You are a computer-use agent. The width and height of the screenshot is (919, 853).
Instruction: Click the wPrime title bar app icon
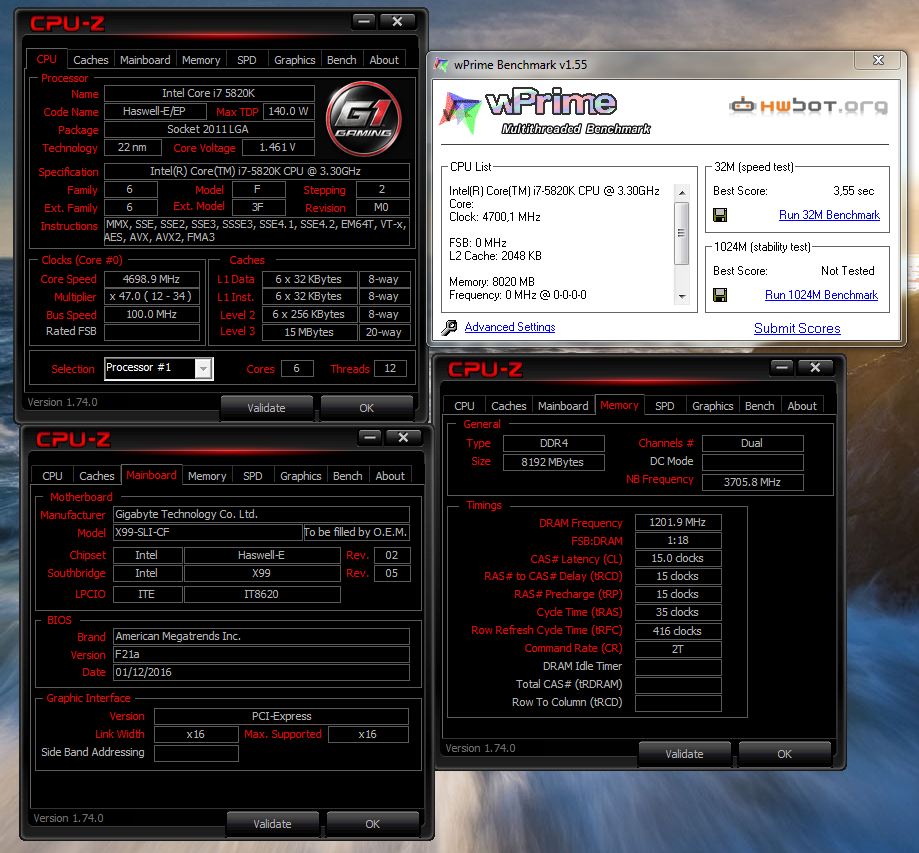[x=441, y=64]
